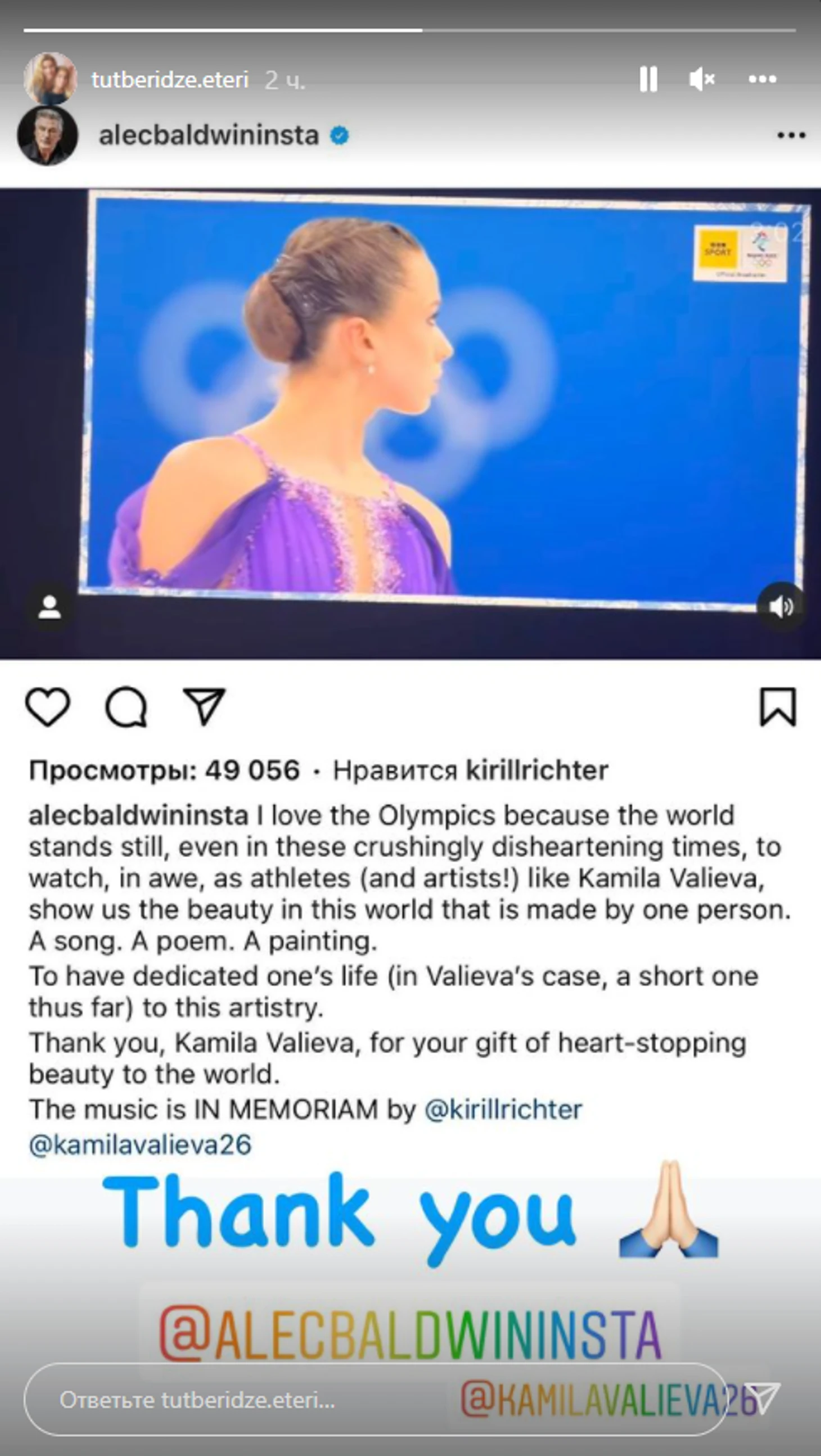Screen dimensions: 821x1456
Task: Click Alec Baldwin's profile picture
Action: [47, 135]
